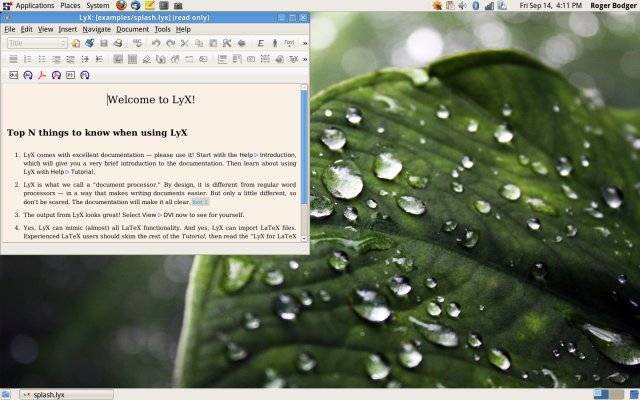Open the Help menu
Image resolution: width=640 pixels, height=400 pixels.
point(183,29)
